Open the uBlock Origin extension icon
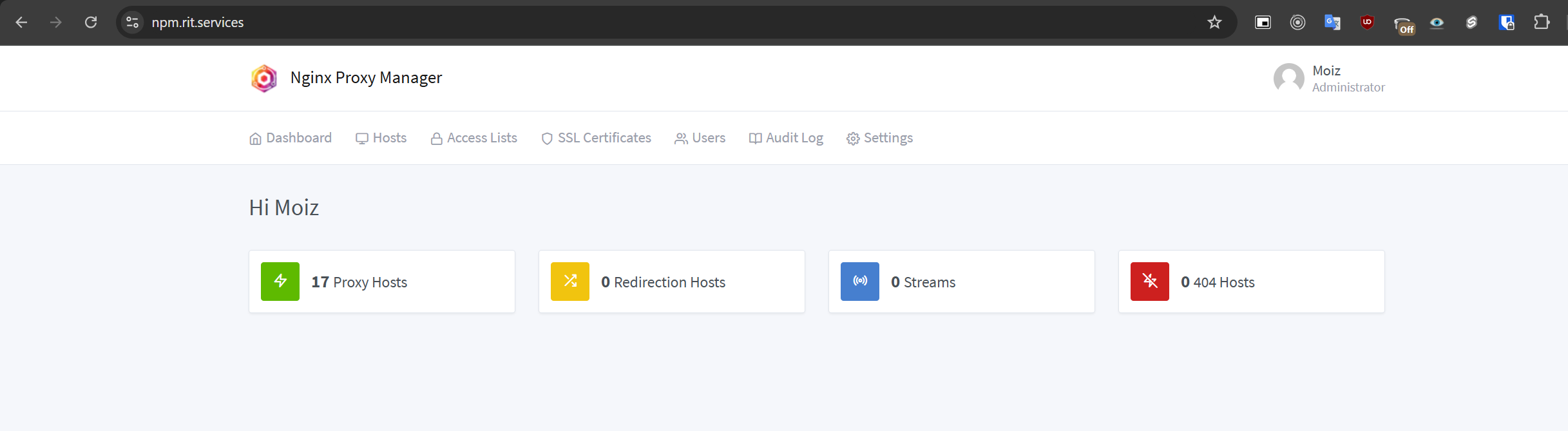 click(1367, 23)
